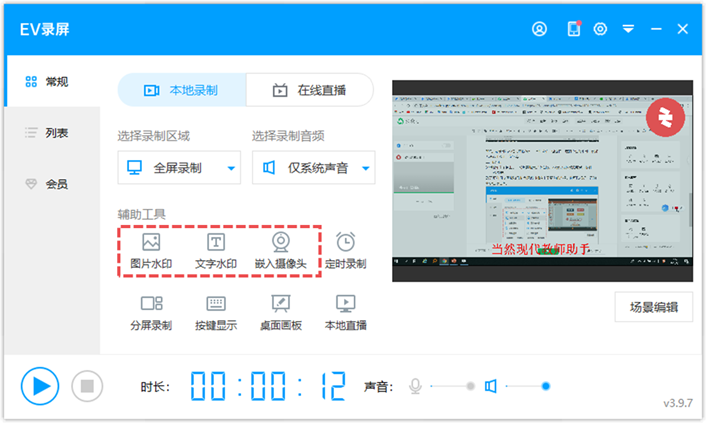The height and width of the screenshot is (423, 706).
Task: Open the 会员 sidebar tab
Action: [x=52, y=184]
